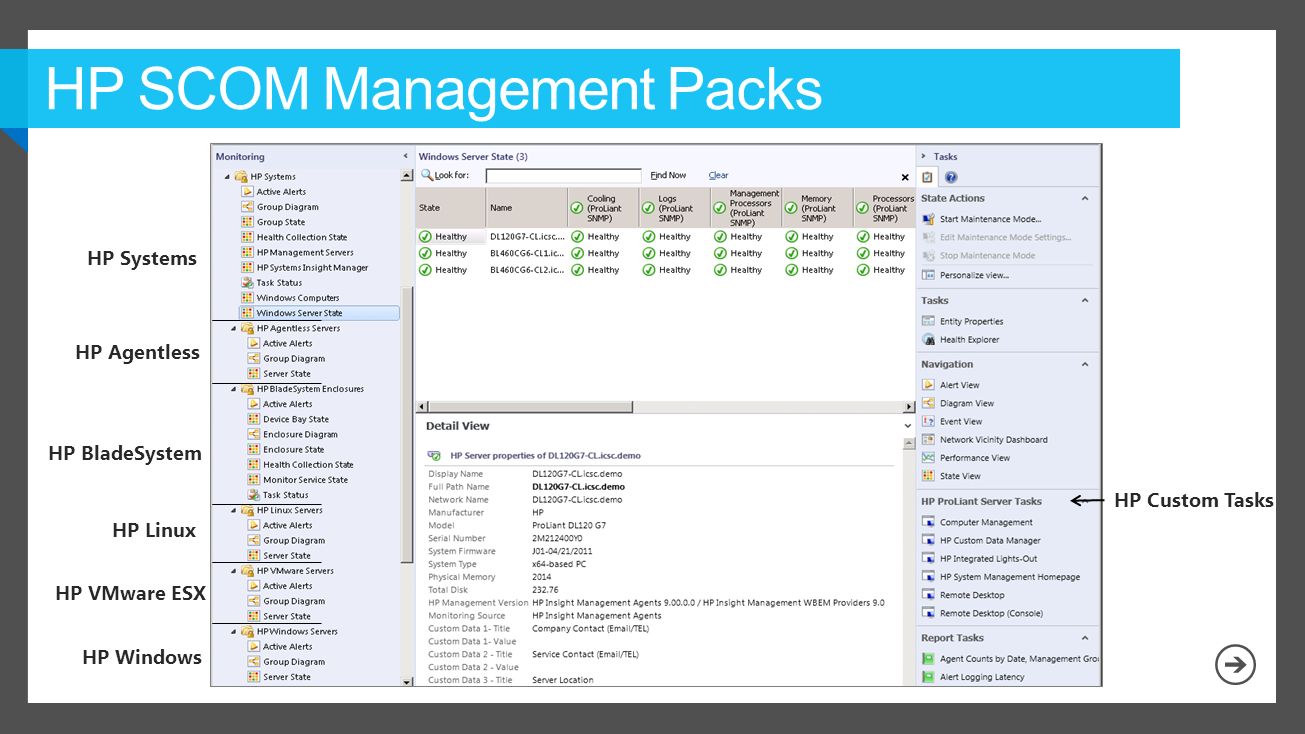Open HP Systems Insight Manager view
The height and width of the screenshot is (734, 1305).
(x=312, y=267)
